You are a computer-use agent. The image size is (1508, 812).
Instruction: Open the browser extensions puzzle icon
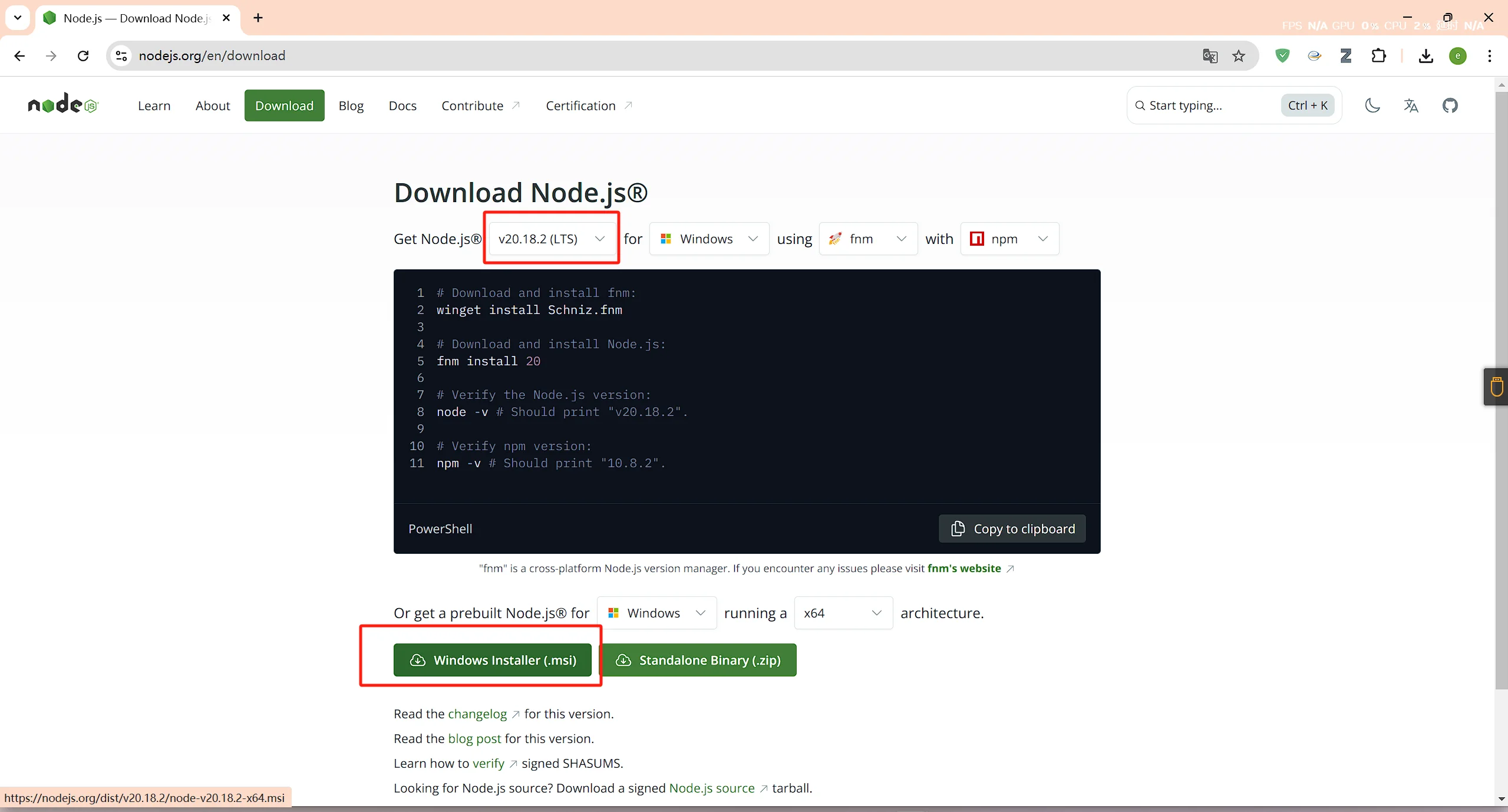1378,56
